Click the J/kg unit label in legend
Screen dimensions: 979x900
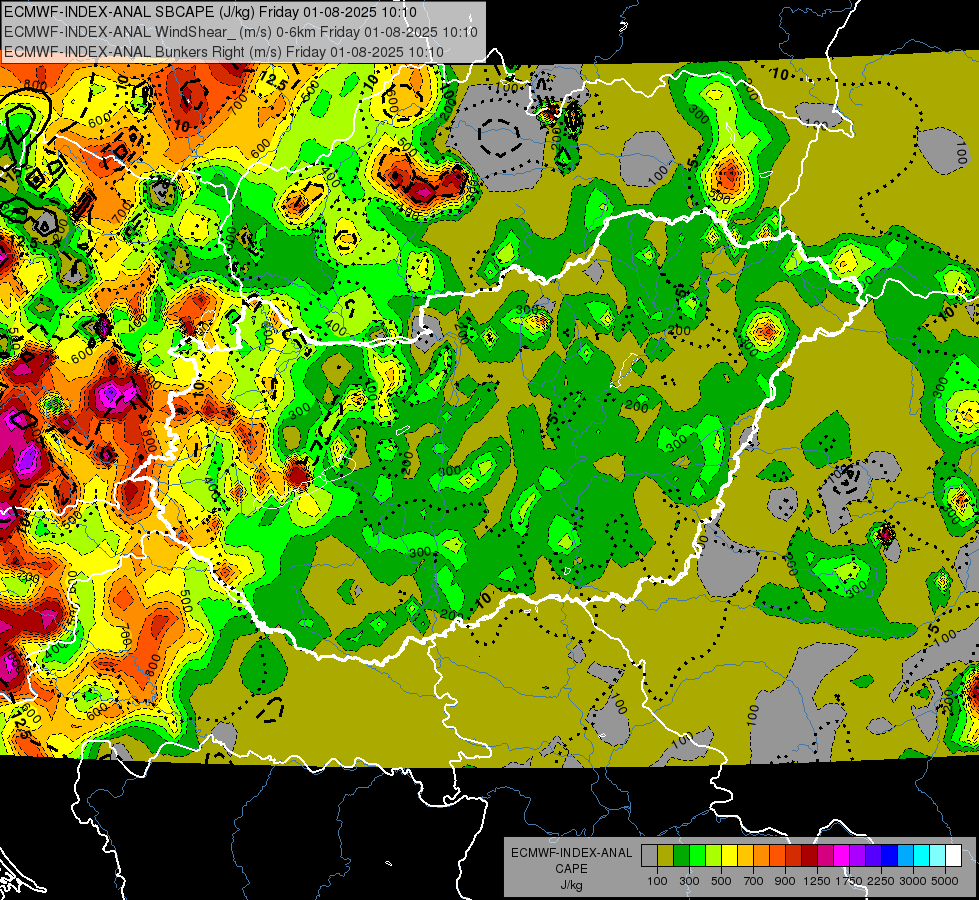571,885
